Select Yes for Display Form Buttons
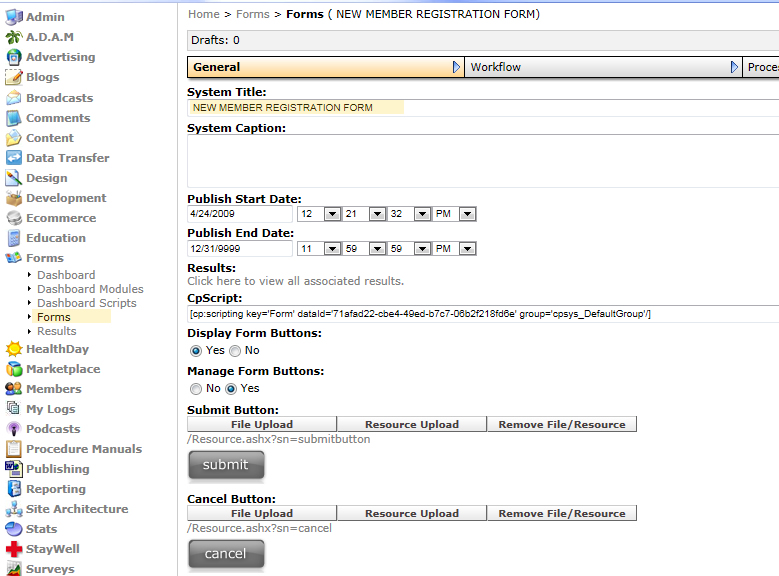Screen dimensions: 779x576 196,351
